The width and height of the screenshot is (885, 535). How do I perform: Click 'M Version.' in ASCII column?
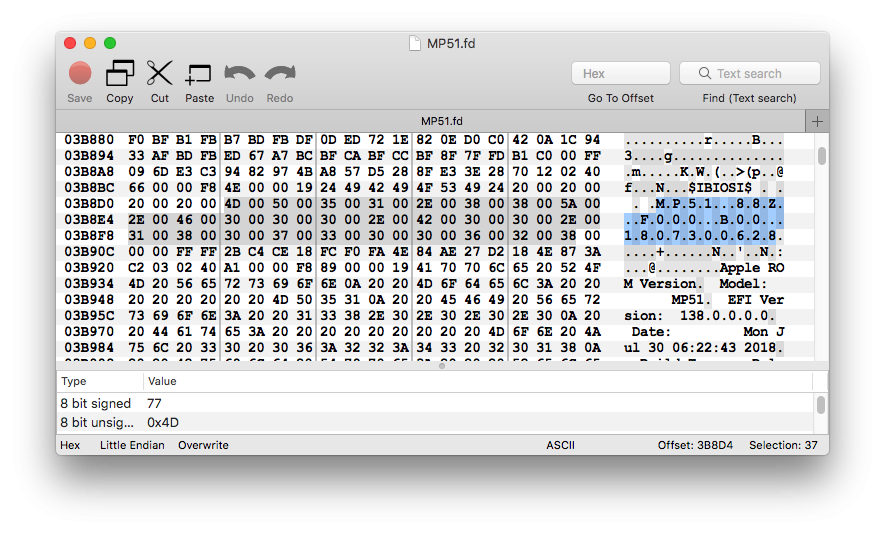(x=664, y=284)
